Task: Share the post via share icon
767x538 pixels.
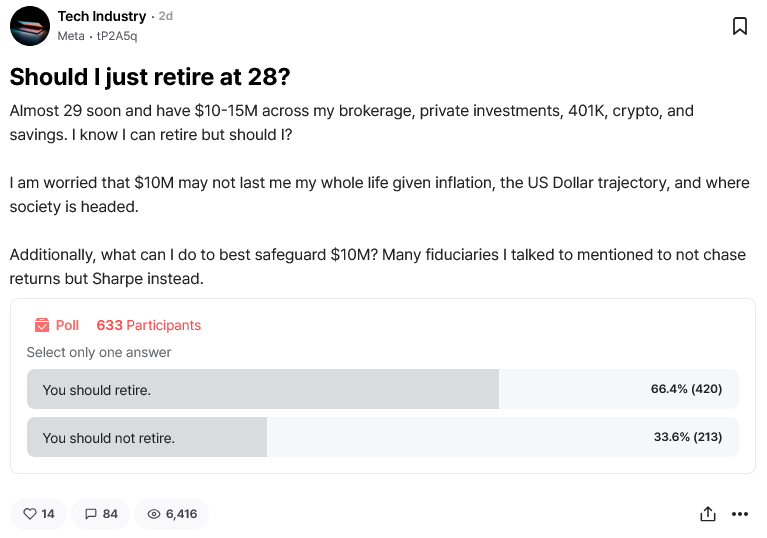Action: click(708, 514)
